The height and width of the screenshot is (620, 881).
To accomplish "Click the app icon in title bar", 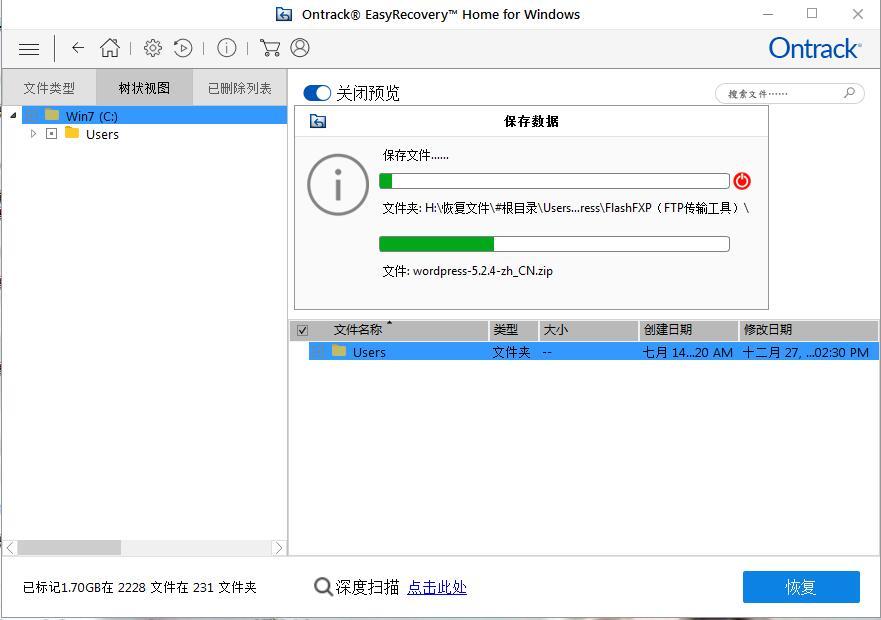I will coord(284,14).
